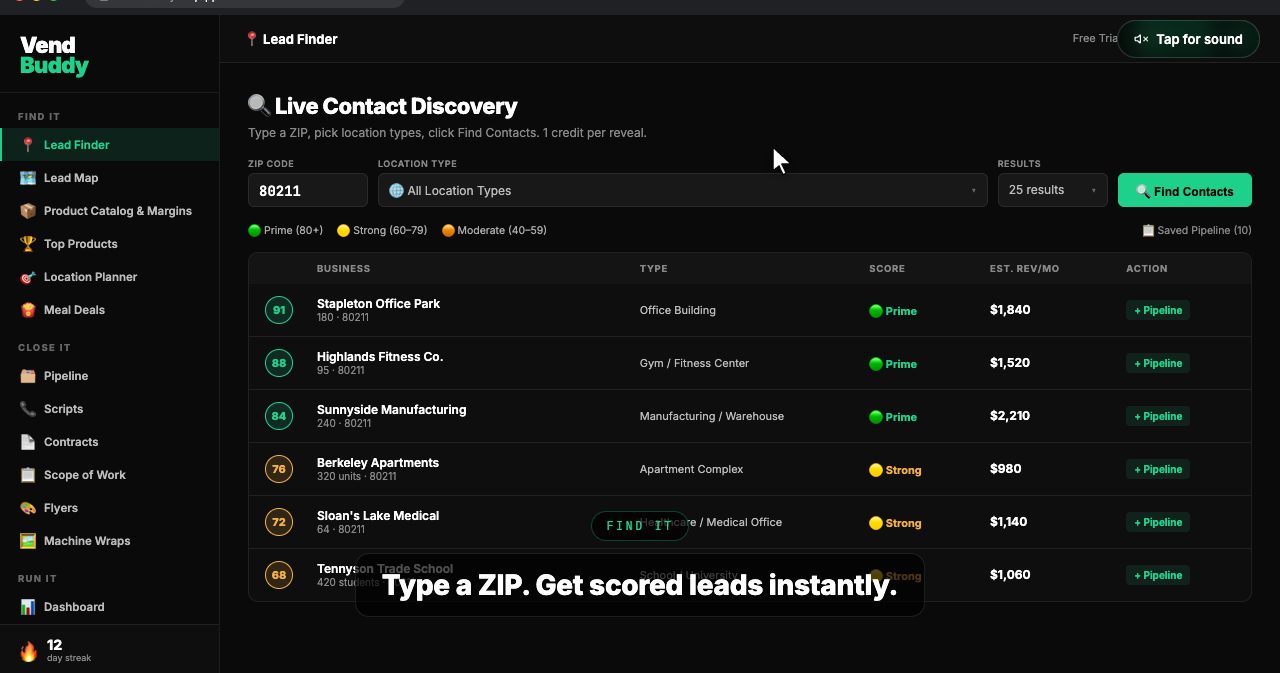The image size is (1280, 673).
Task: Click the $2,210 revenue for Sunnyside Manufacturing
Action: coord(1010,416)
